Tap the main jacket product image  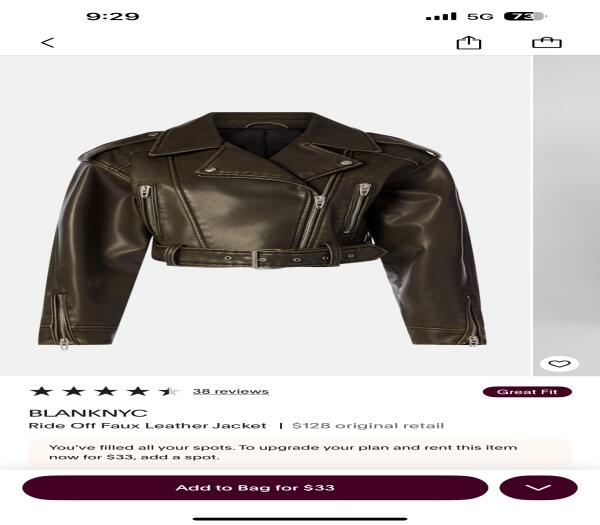(266, 215)
